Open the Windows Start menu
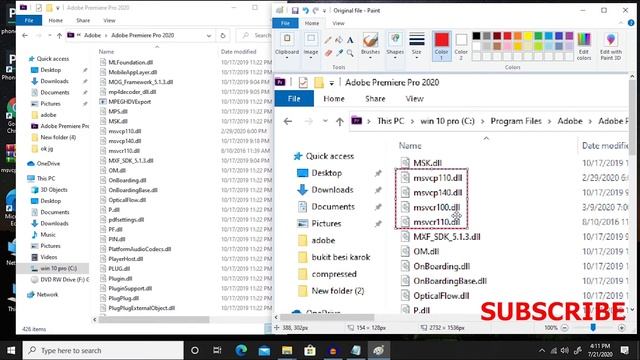640x360 pixels. (11, 350)
